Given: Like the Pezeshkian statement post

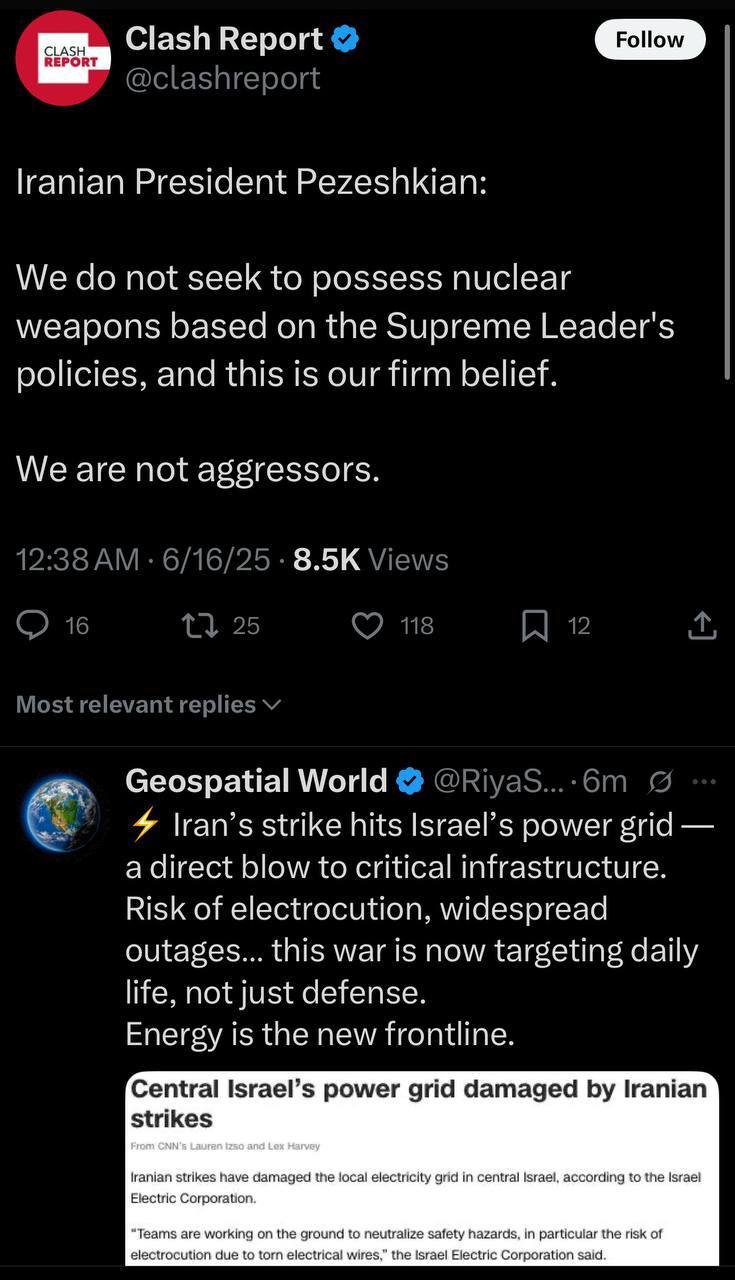Looking at the screenshot, I should coord(368,626).
